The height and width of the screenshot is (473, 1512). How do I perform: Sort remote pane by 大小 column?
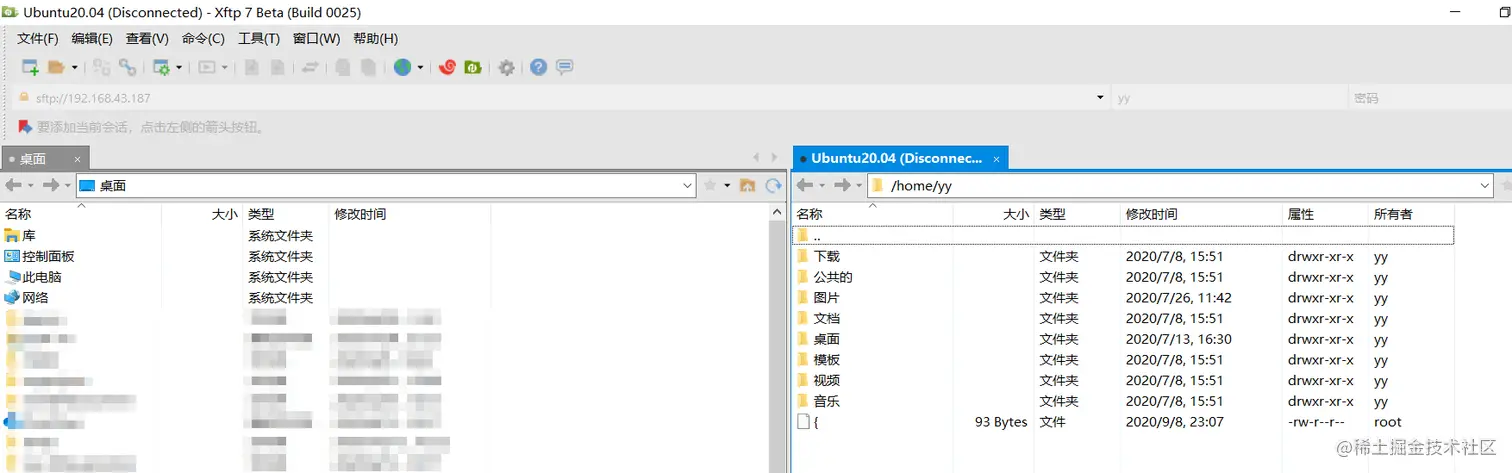click(993, 214)
